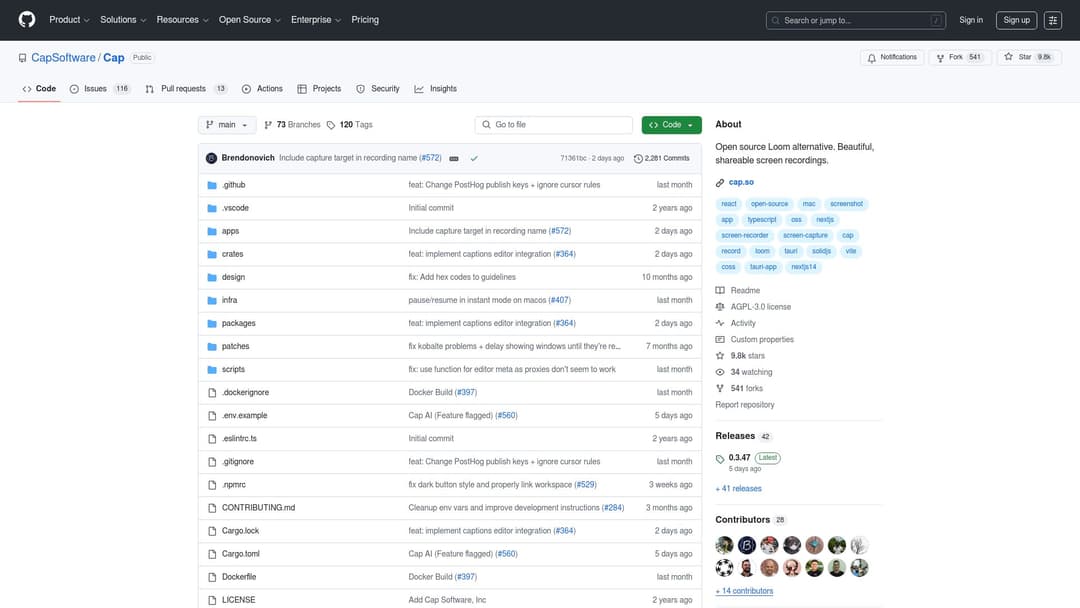The height and width of the screenshot is (608, 1080).
Task: Click the 0.3.47 release tag icon
Action: click(x=720, y=459)
